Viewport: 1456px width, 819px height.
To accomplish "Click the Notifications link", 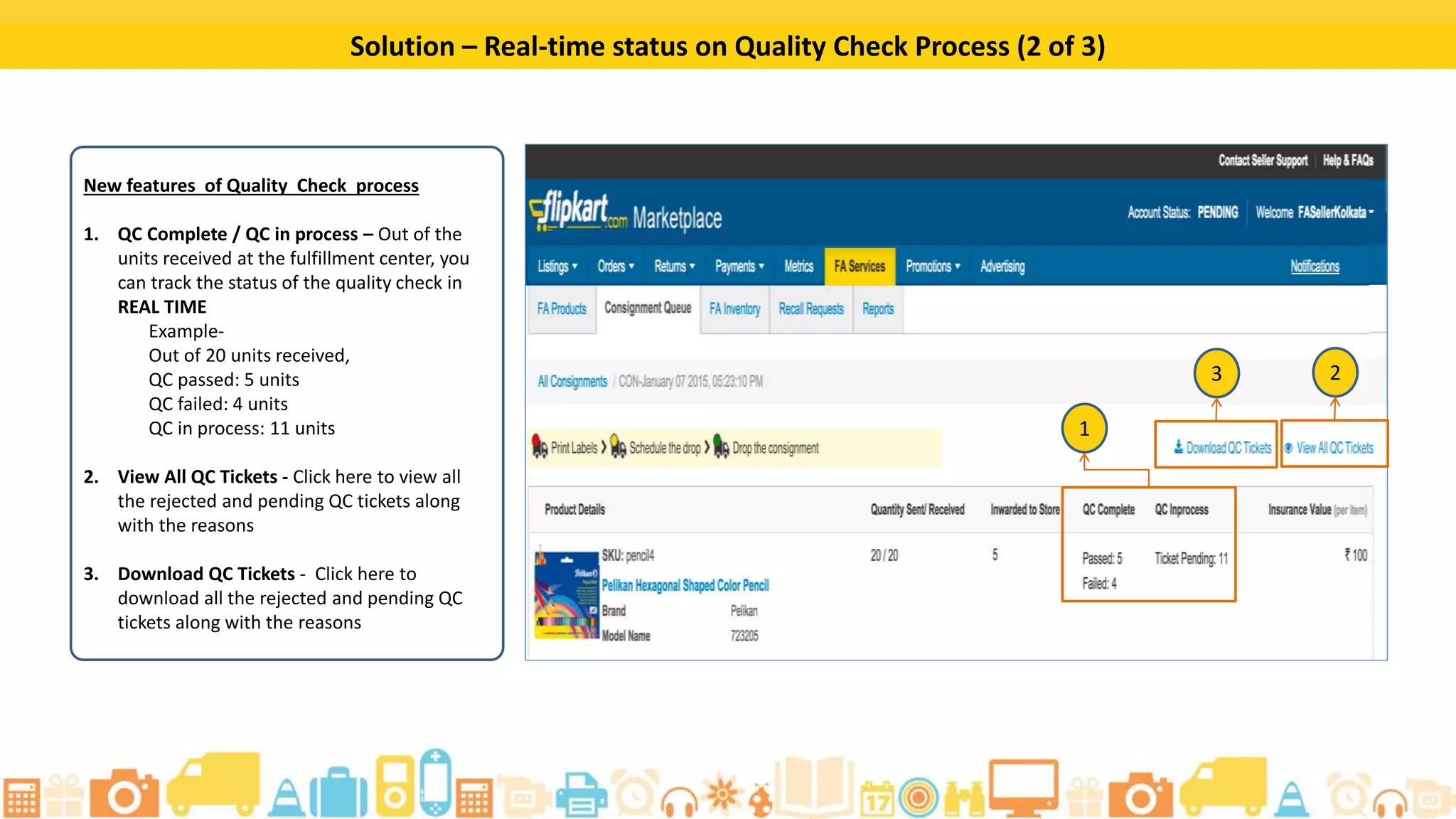I will pos(1315,267).
